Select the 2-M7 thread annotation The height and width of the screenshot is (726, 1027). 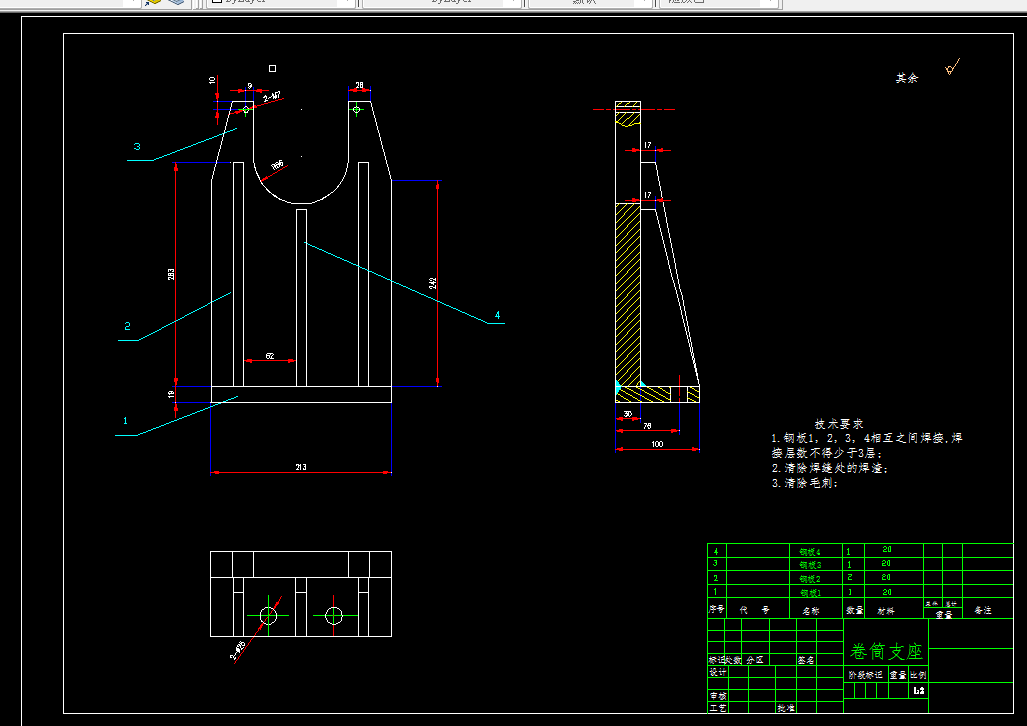(272, 97)
